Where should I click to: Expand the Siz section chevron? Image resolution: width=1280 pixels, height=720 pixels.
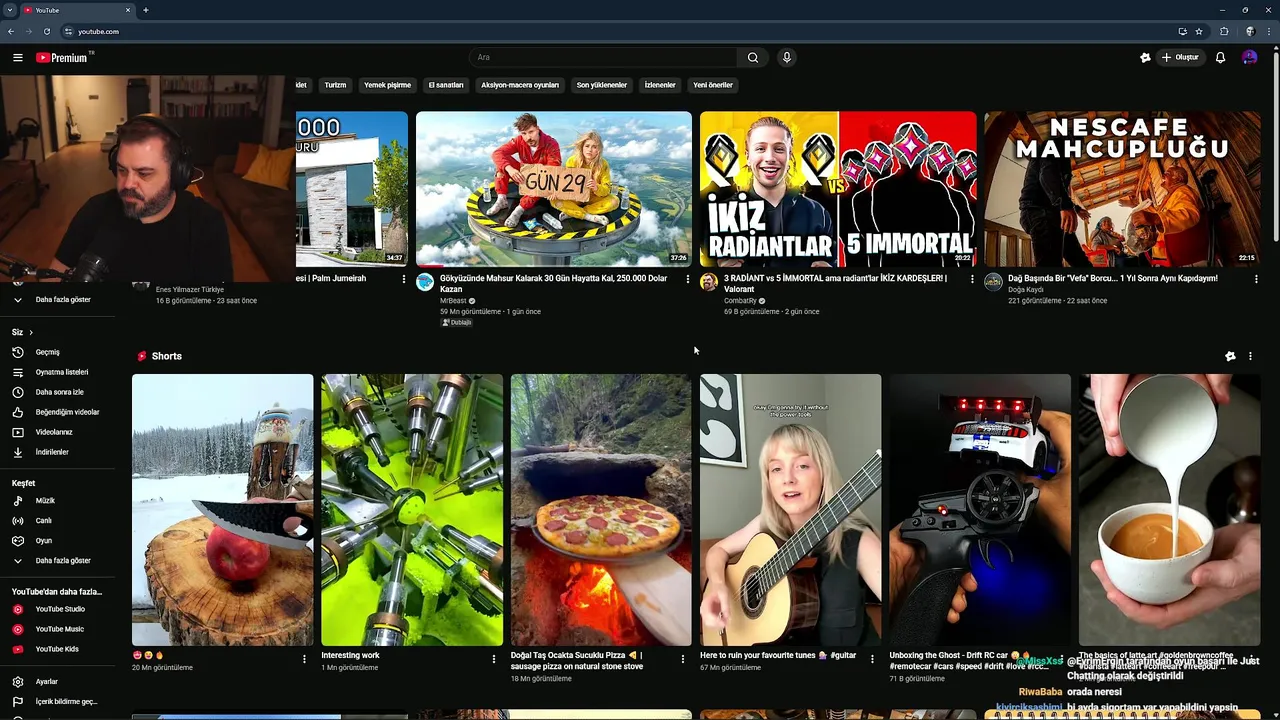[x=31, y=332]
